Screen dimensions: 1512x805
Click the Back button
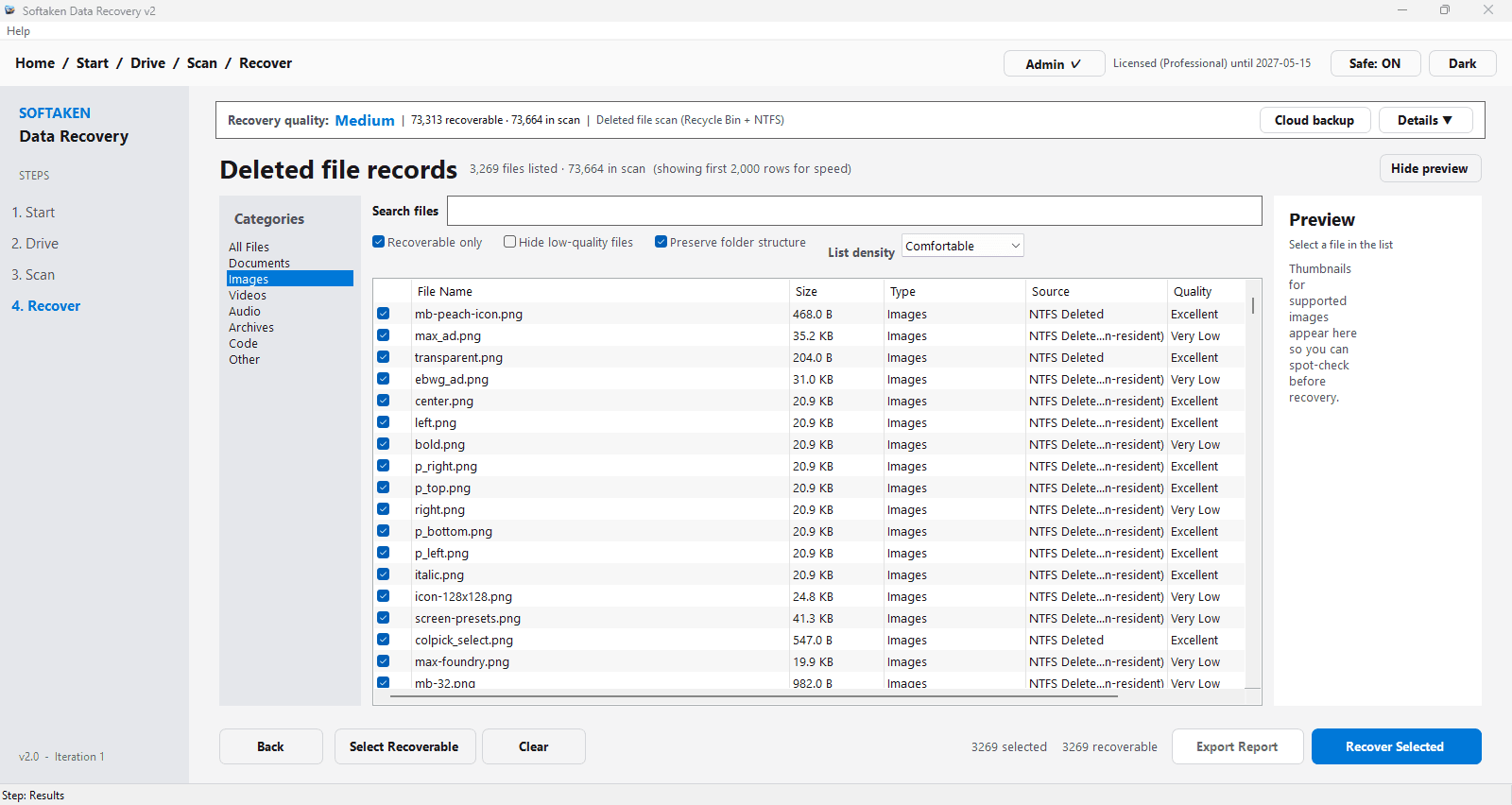pyautogui.click(x=271, y=746)
